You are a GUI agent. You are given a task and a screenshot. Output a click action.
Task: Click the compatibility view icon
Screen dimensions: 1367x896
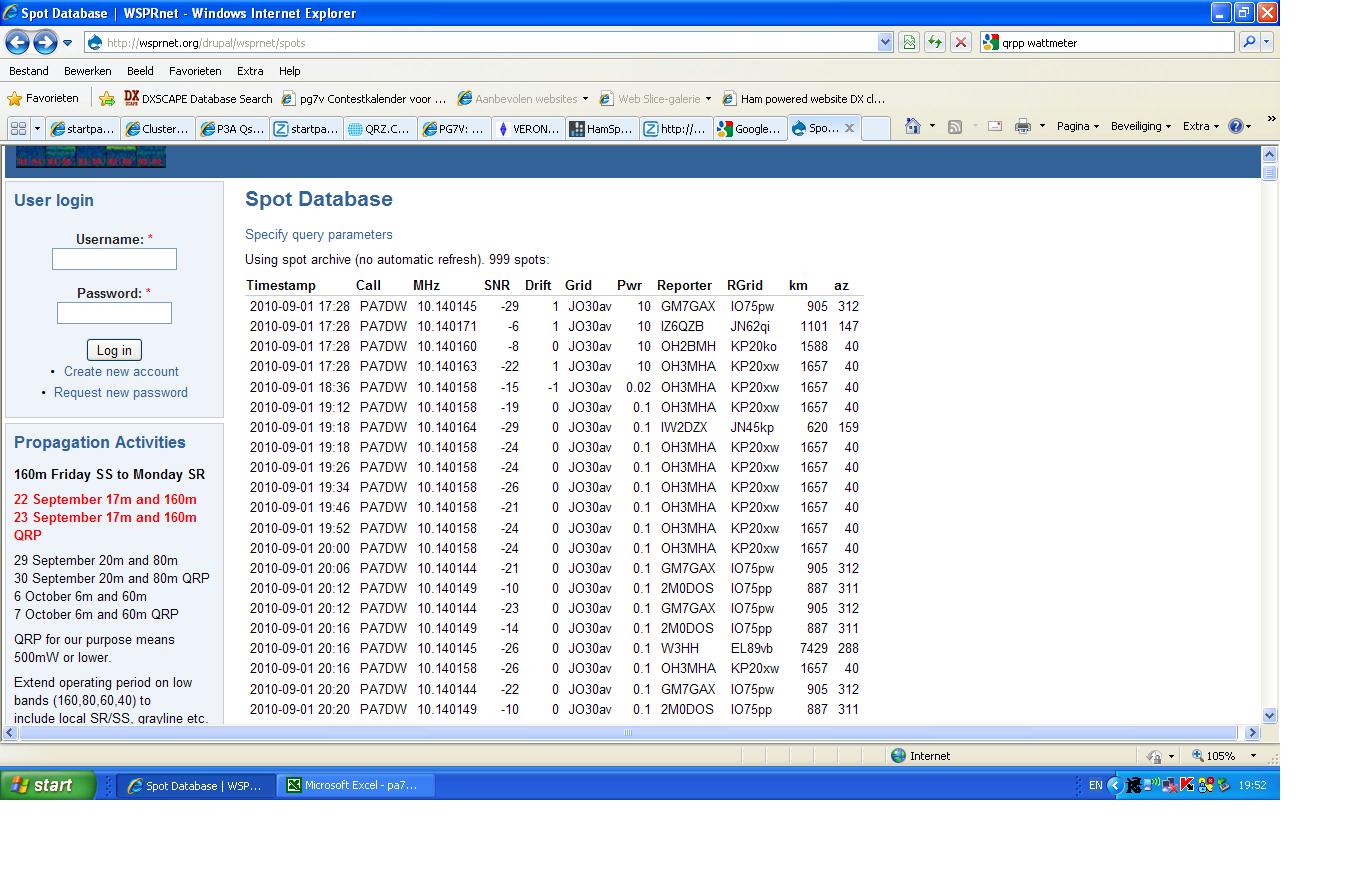pos(908,42)
